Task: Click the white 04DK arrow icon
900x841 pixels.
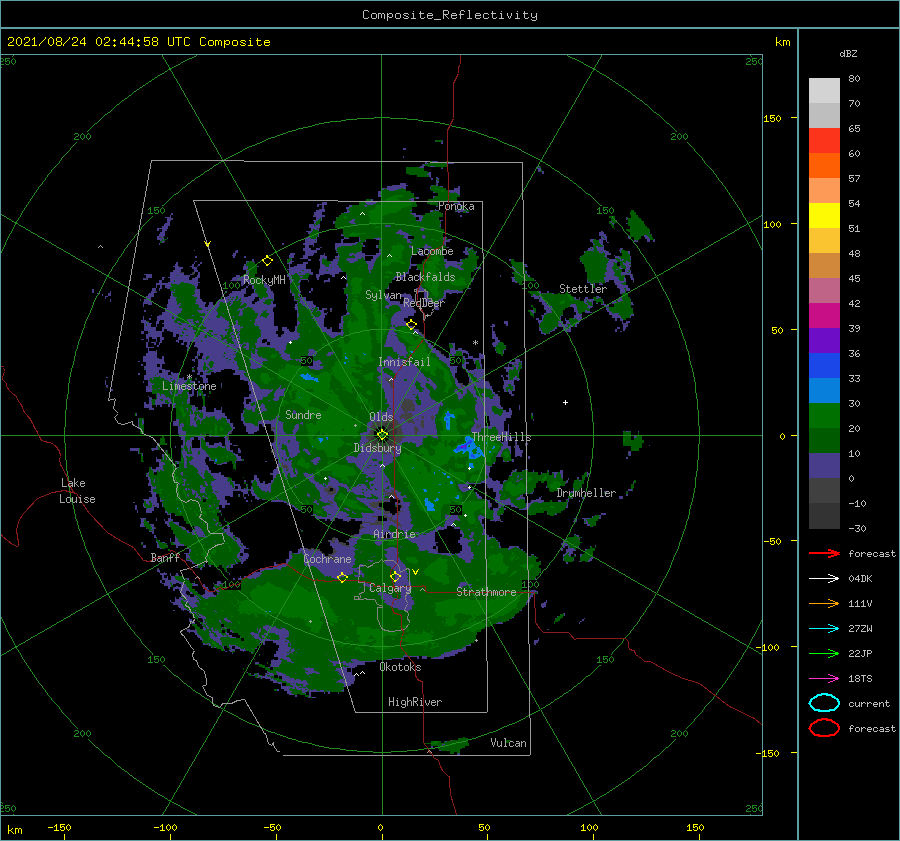Action: tap(824, 579)
